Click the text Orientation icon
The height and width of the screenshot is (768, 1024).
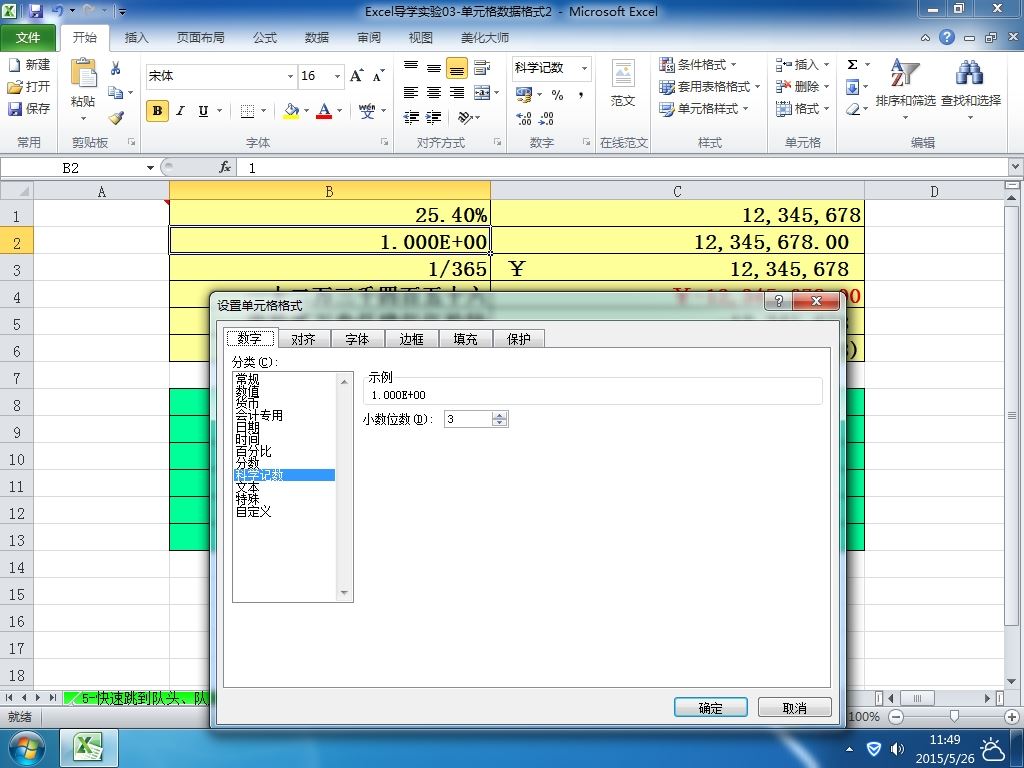pos(465,118)
